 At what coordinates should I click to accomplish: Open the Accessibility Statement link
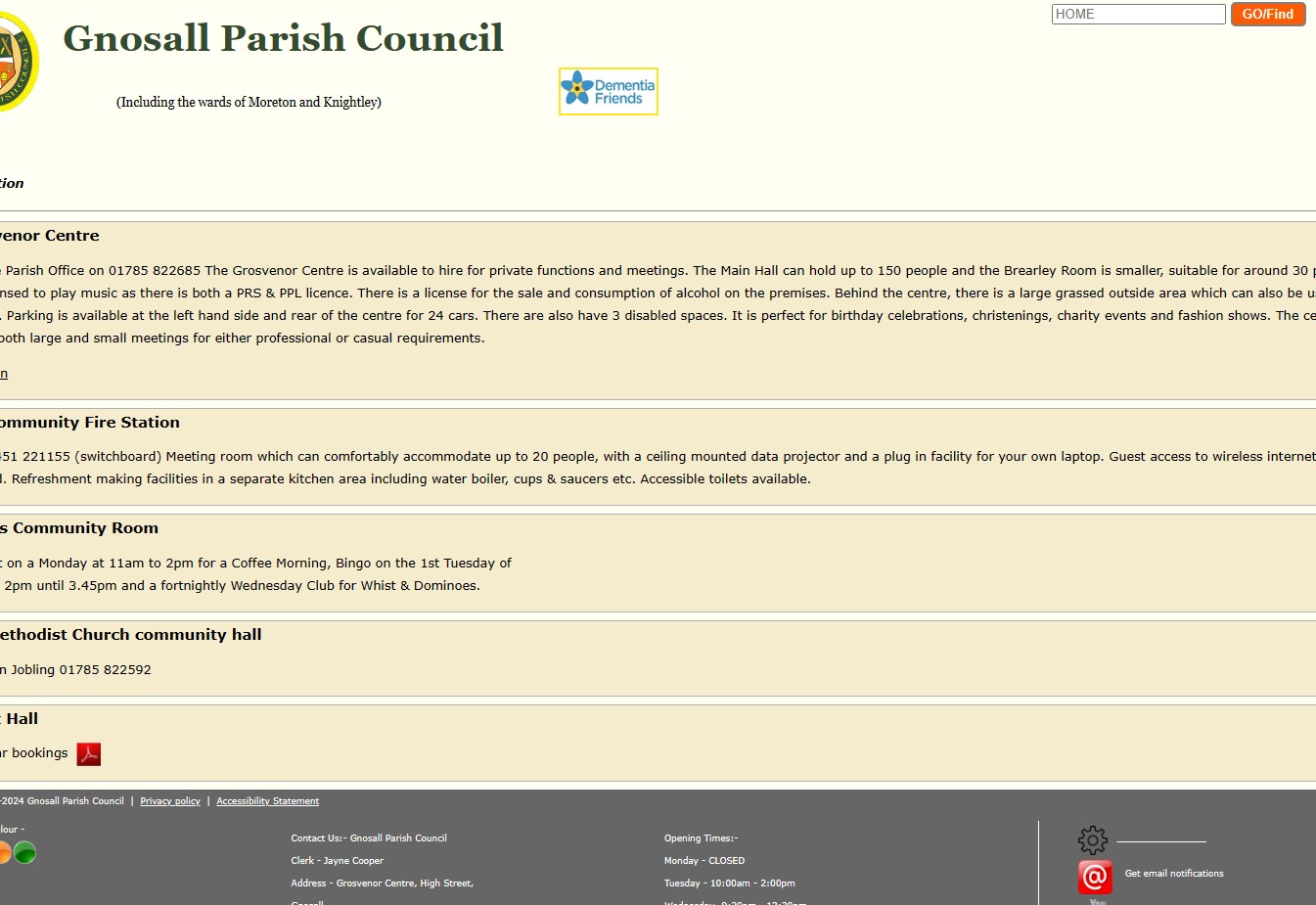[x=267, y=800]
